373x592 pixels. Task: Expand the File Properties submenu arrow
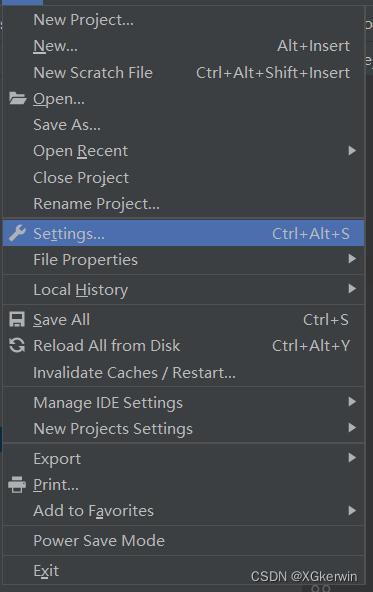point(352,259)
